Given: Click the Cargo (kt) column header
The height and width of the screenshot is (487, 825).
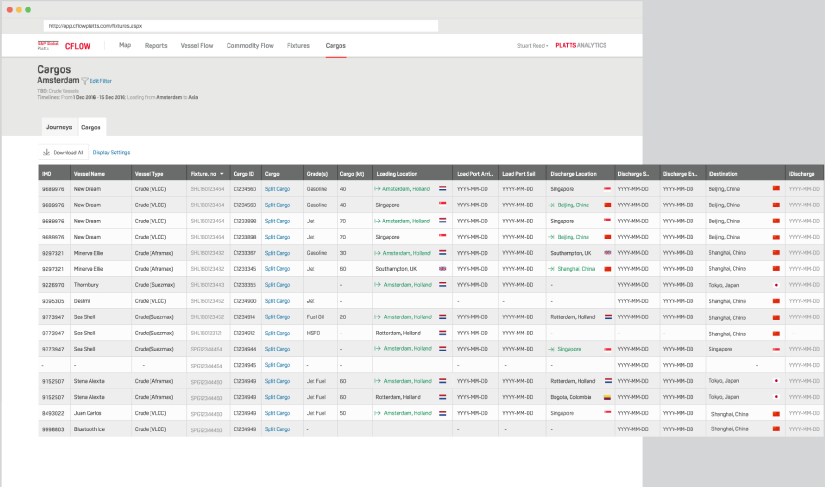Looking at the screenshot, I should pos(355,174).
